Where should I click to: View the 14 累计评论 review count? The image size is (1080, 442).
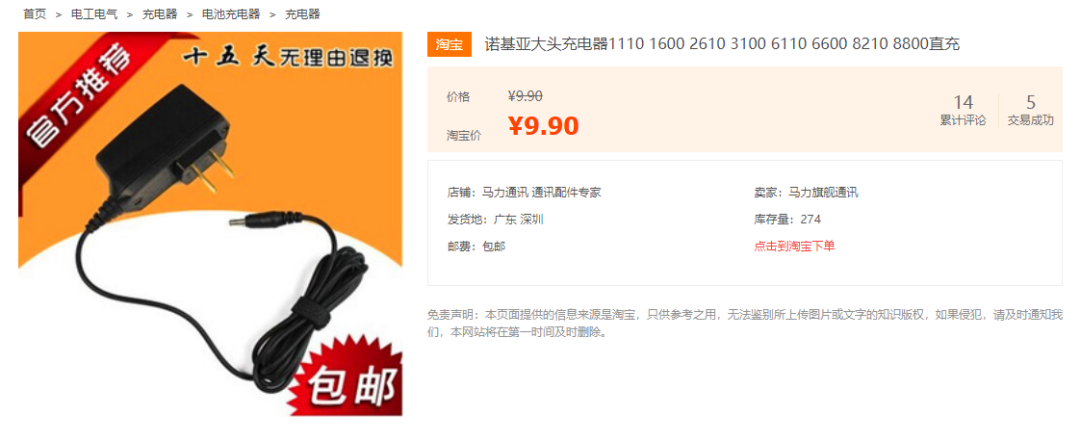click(963, 110)
